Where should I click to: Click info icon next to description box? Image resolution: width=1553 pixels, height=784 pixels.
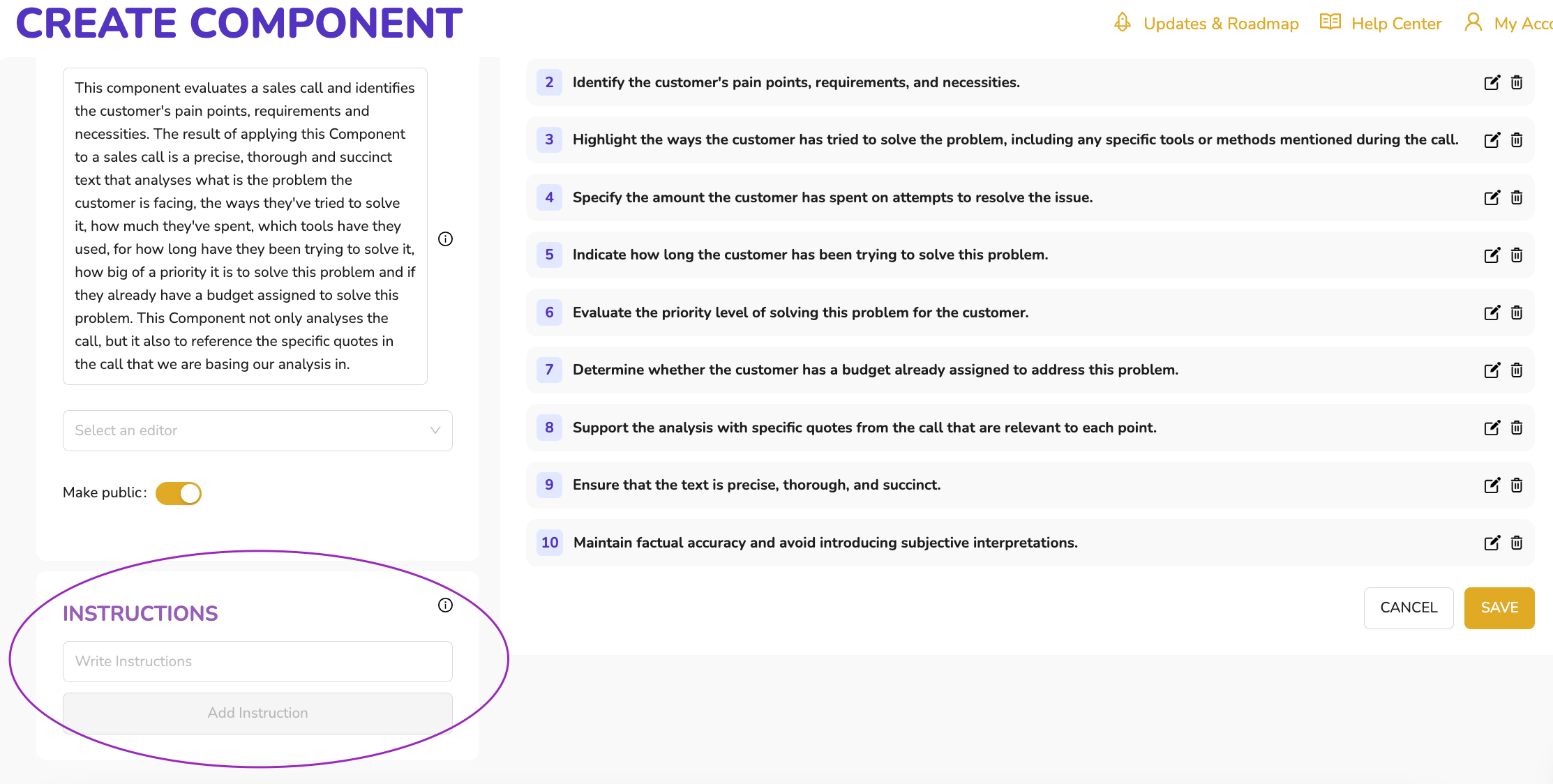445,239
